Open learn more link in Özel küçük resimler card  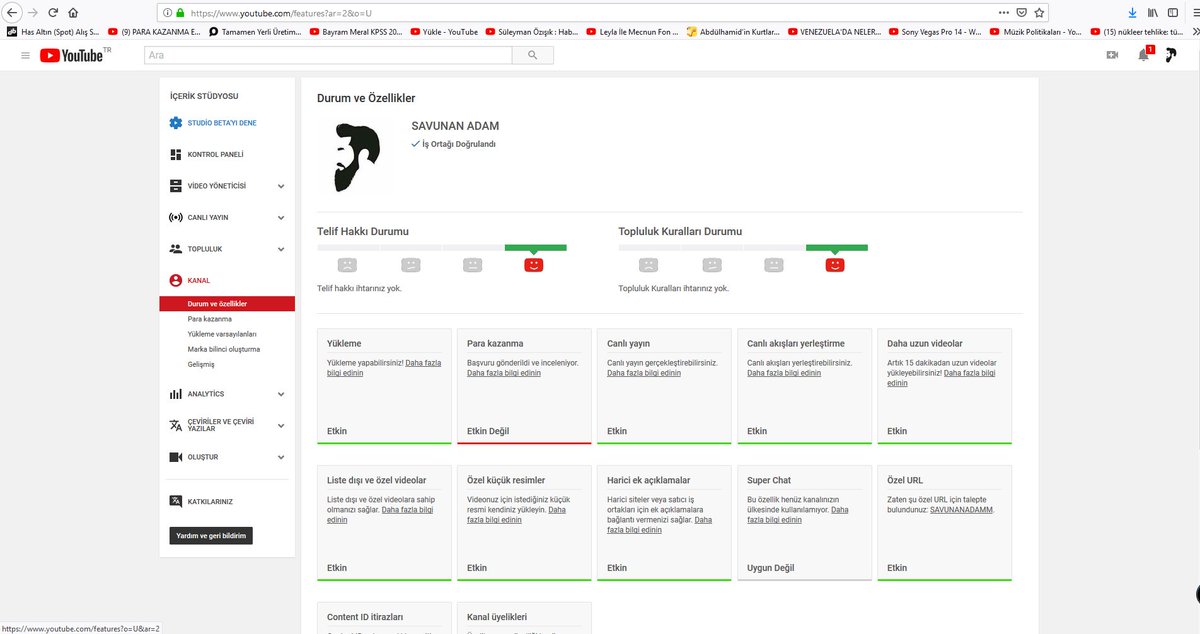pyautogui.click(x=516, y=515)
